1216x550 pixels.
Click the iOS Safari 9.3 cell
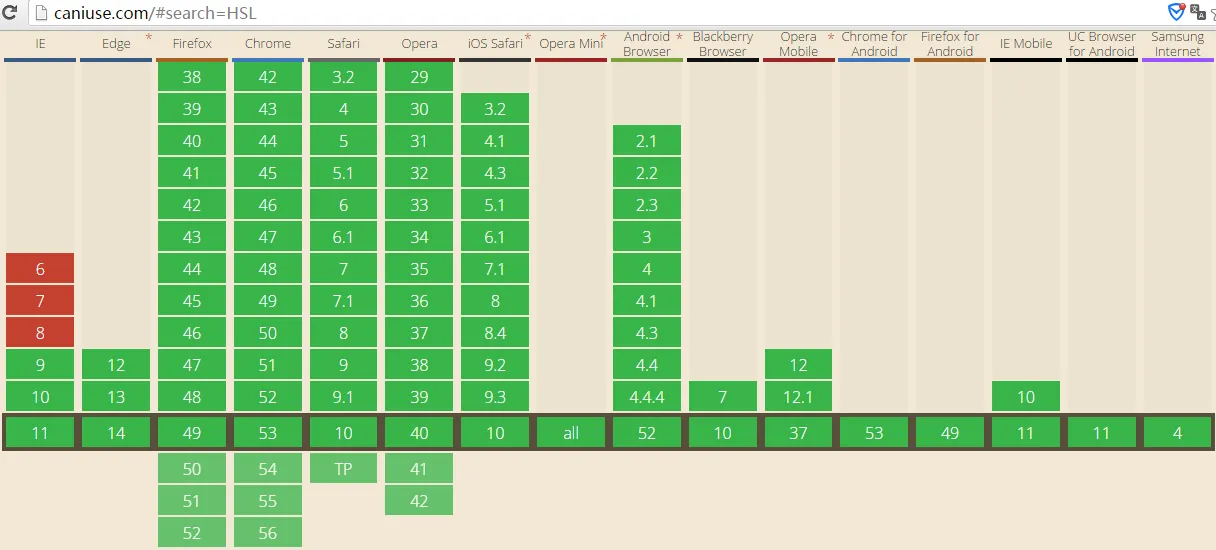click(496, 396)
